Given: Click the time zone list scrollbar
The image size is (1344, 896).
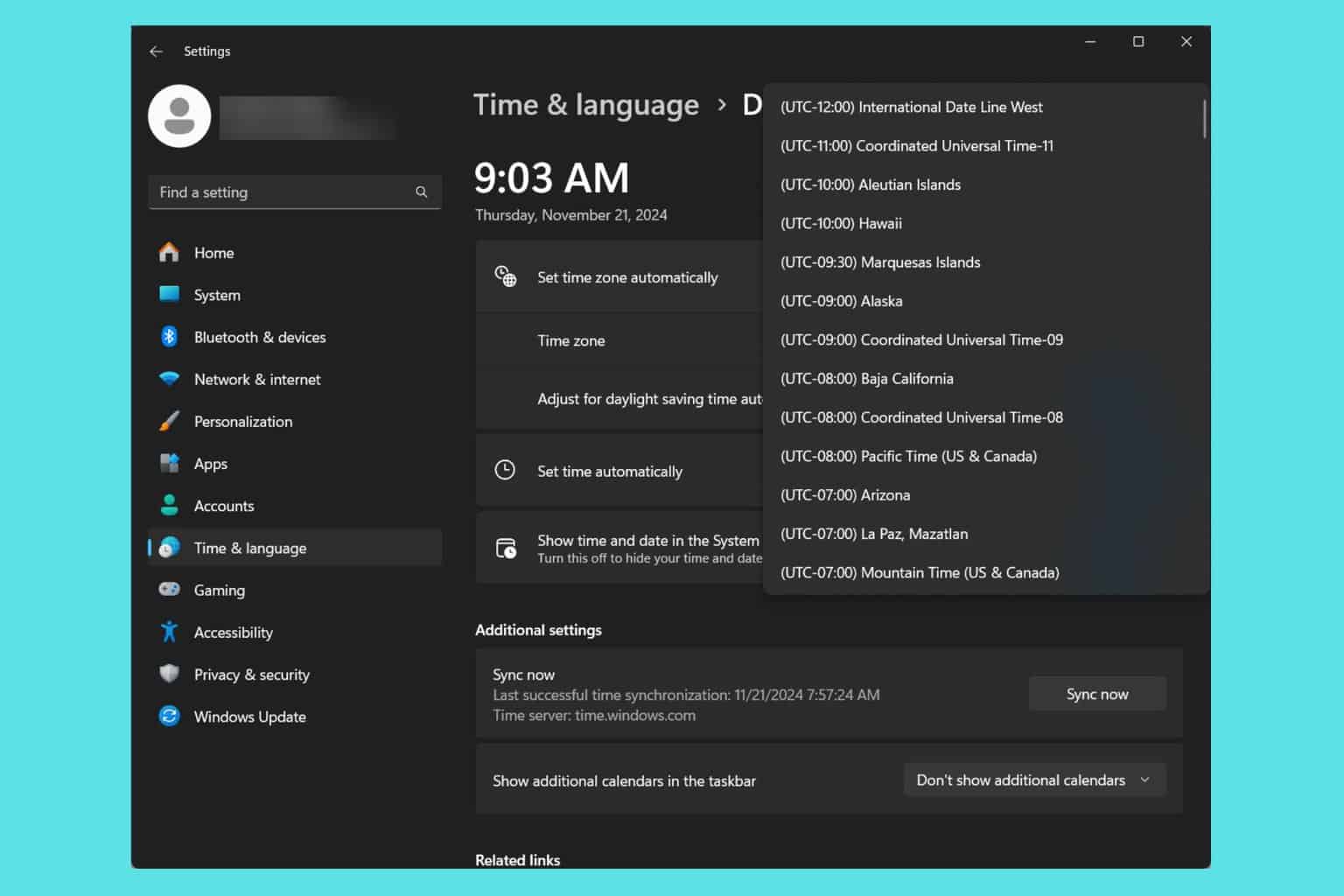Looking at the screenshot, I should pyautogui.click(x=1205, y=119).
